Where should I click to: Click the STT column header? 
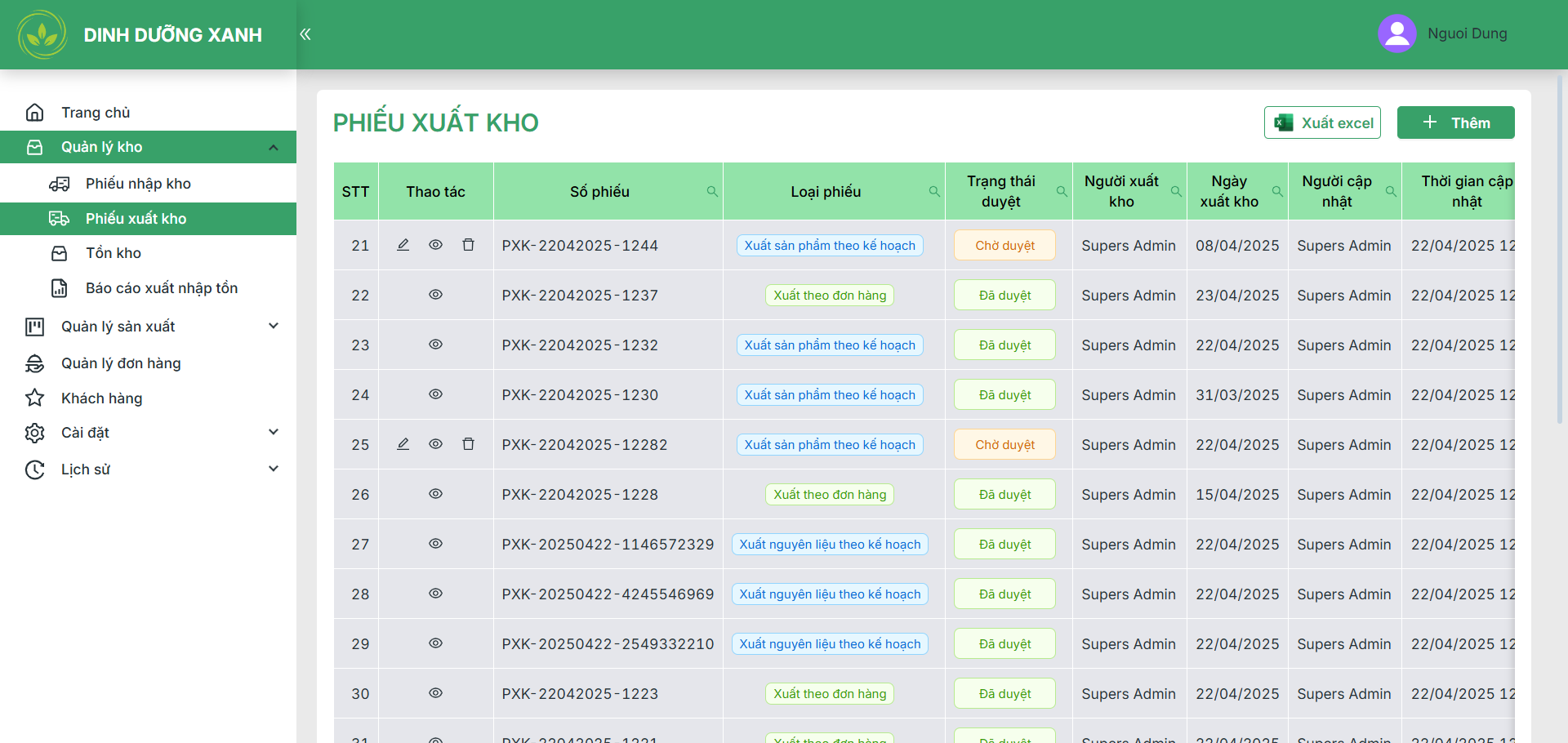click(355, 192)
